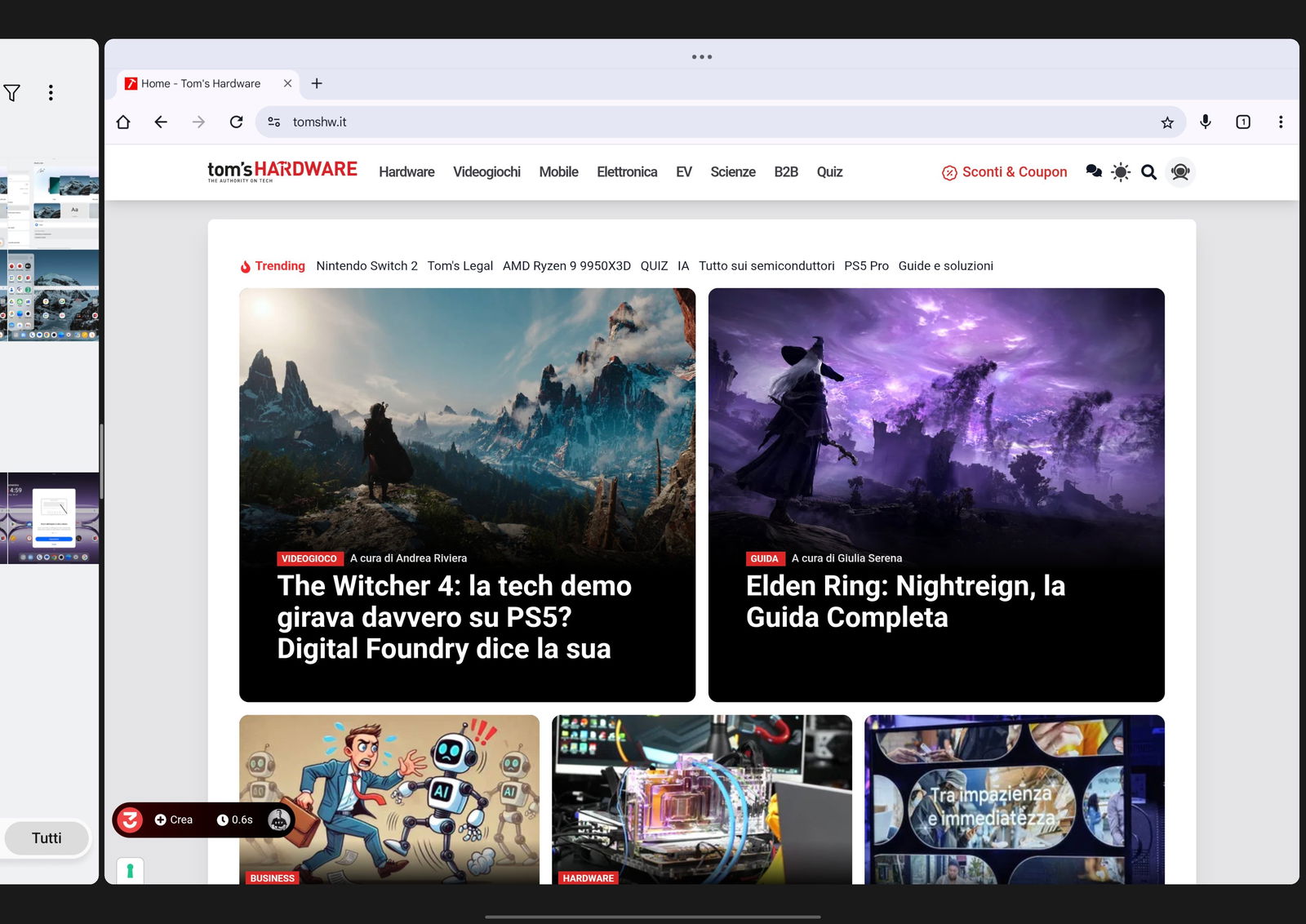Open the Videogiochi section
The width and height of the screenshot is (1306, 924).
[486, 171]
